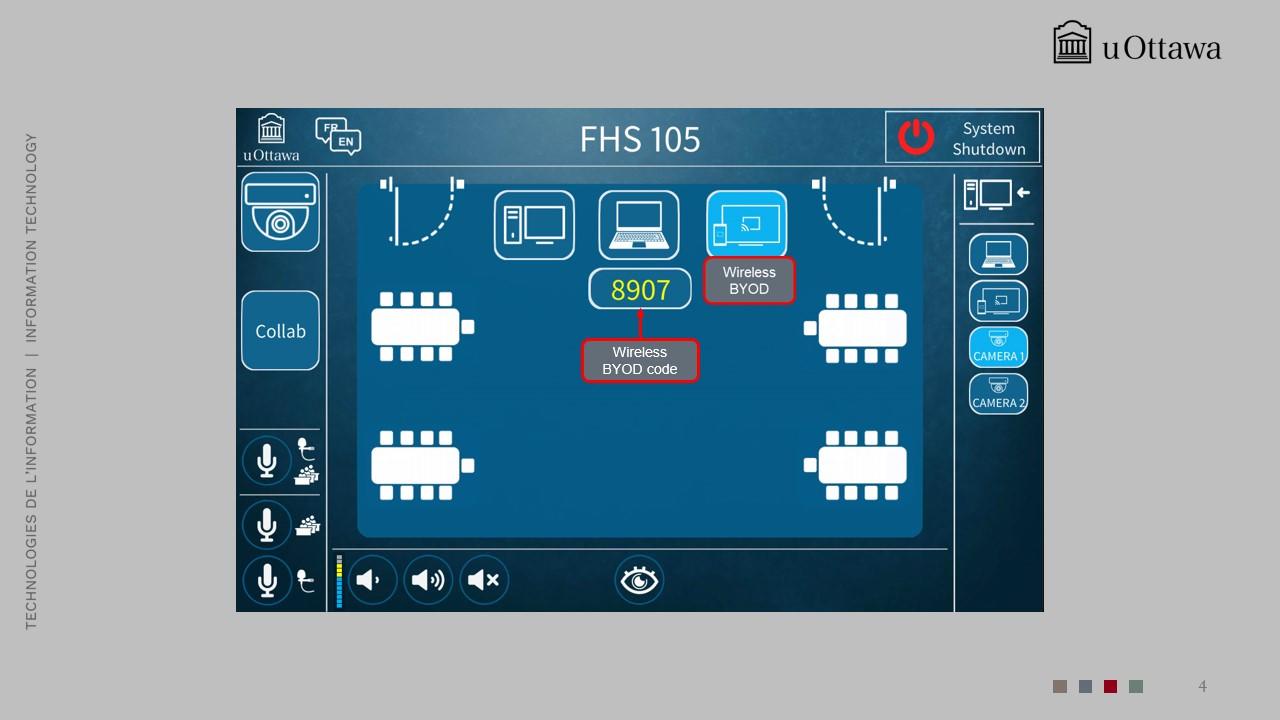Click the PC output routing icon with arrow
This screenshot has width=1280, height=720.
996,194
